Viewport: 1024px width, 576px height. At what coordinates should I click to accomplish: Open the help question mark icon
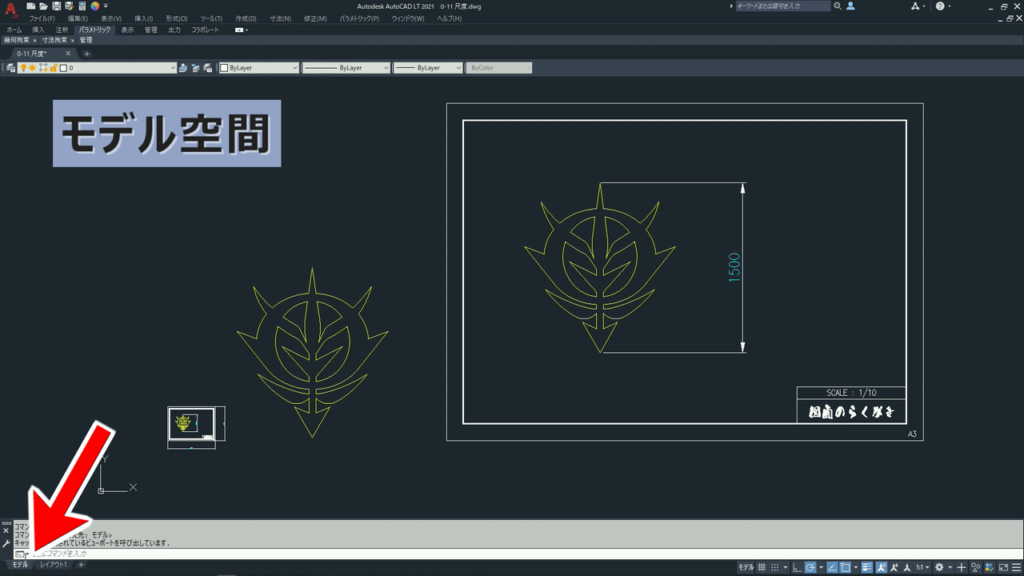tap(940, 6)
